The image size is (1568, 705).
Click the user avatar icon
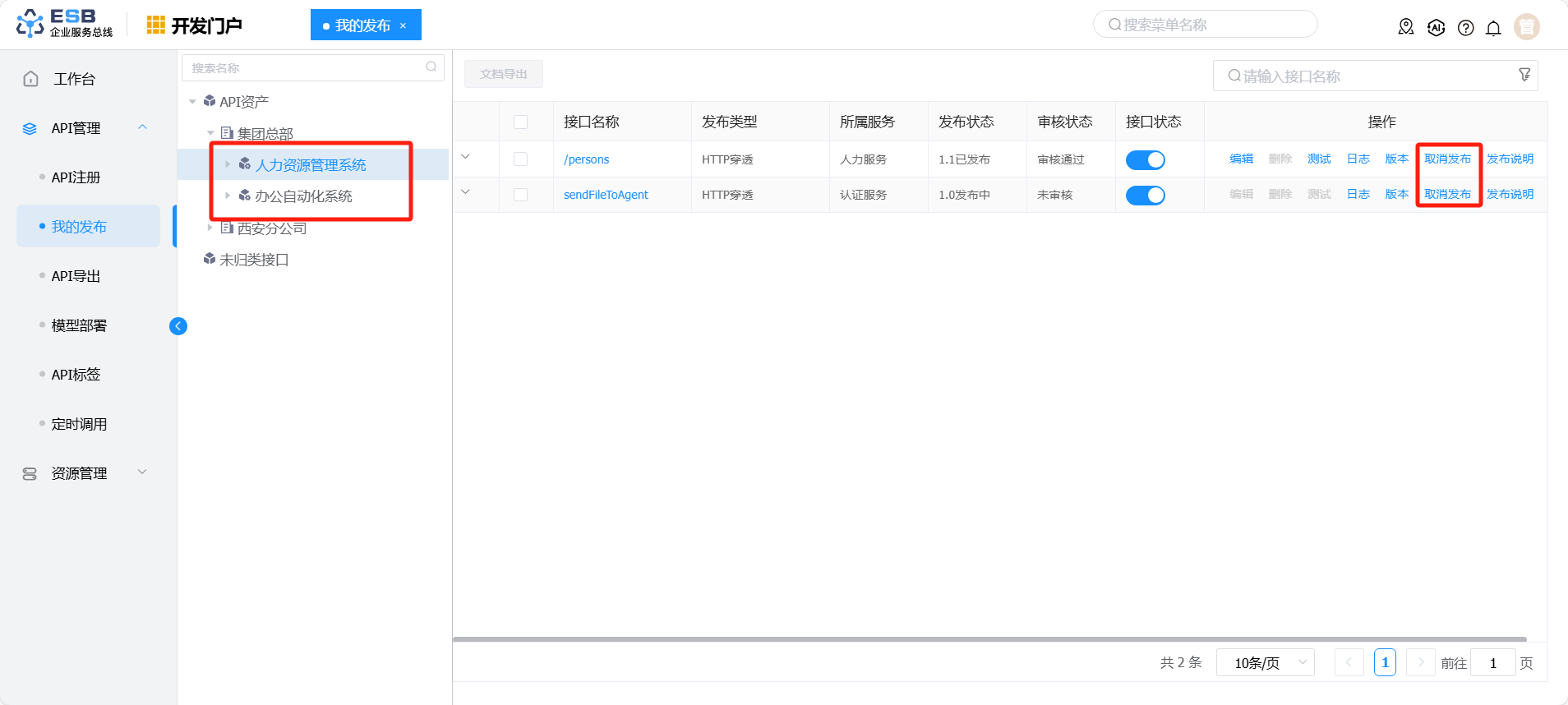[x=1526, y=27]
